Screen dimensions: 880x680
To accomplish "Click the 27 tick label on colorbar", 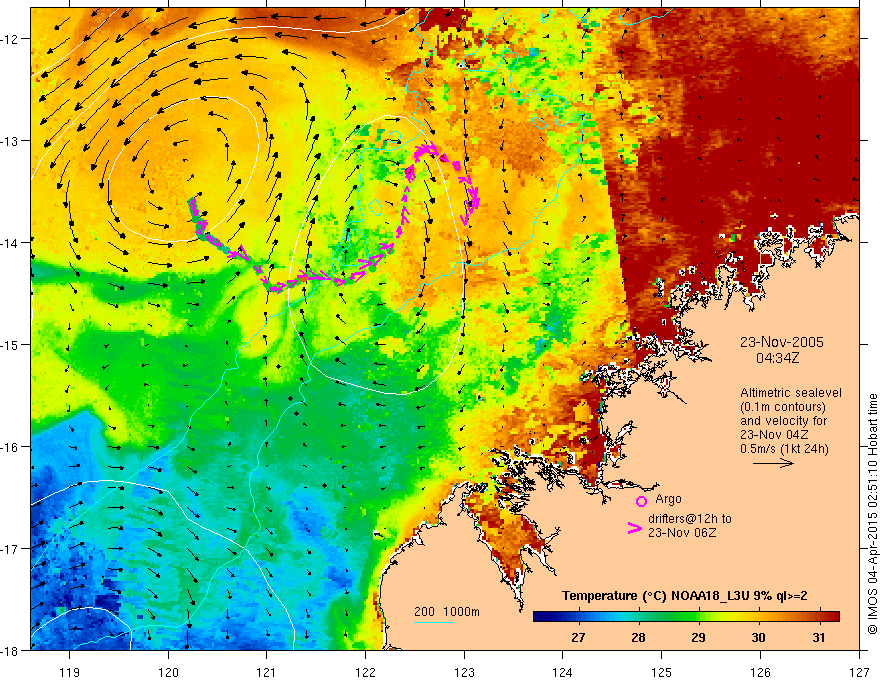I will click(578, 638).
